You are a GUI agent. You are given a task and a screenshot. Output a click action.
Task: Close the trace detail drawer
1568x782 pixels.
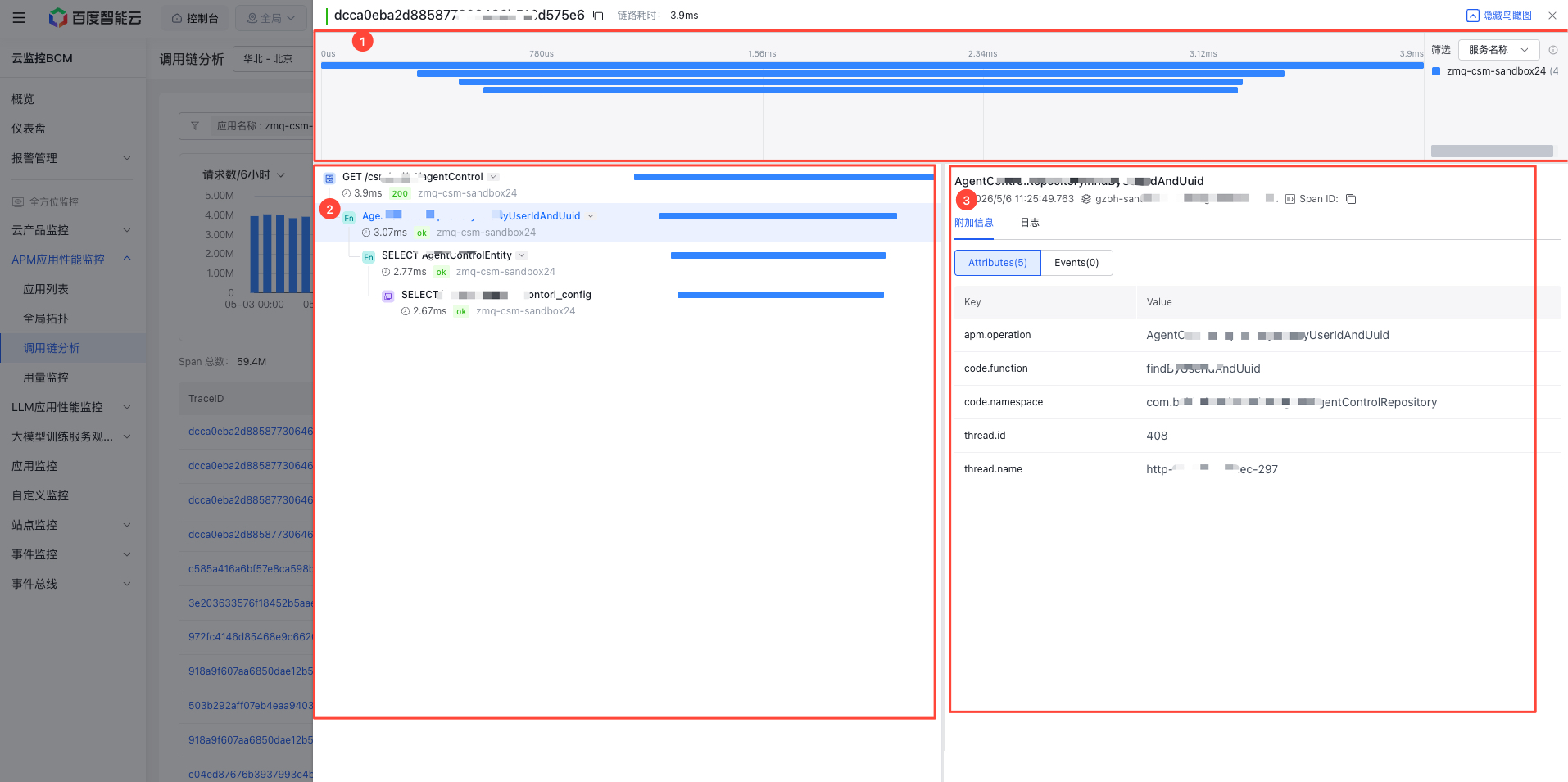click(x=1552, y=16)
